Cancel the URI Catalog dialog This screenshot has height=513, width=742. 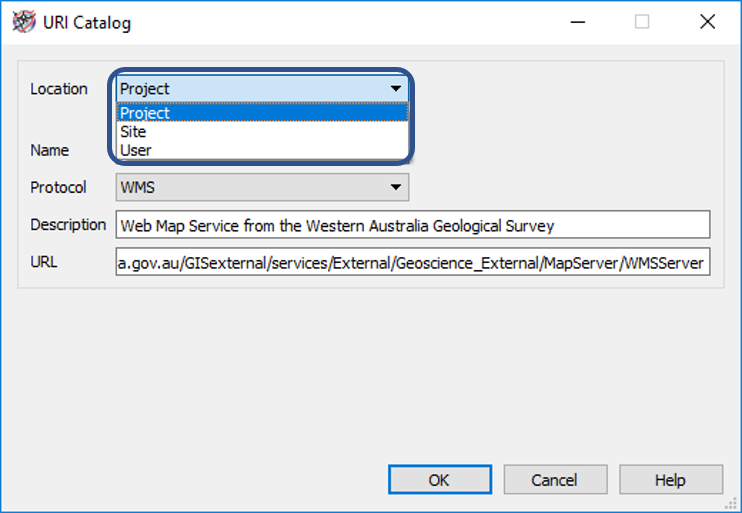(554, 480)
